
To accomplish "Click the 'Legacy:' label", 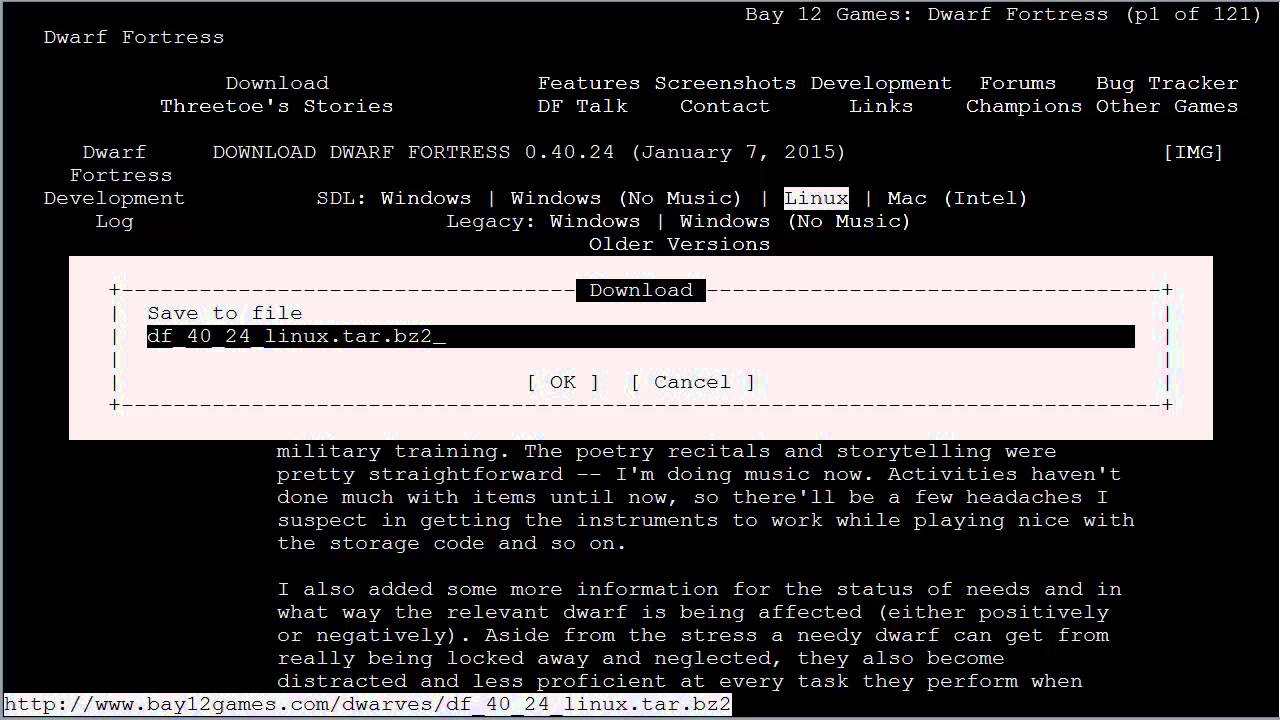I will [491, 221].
